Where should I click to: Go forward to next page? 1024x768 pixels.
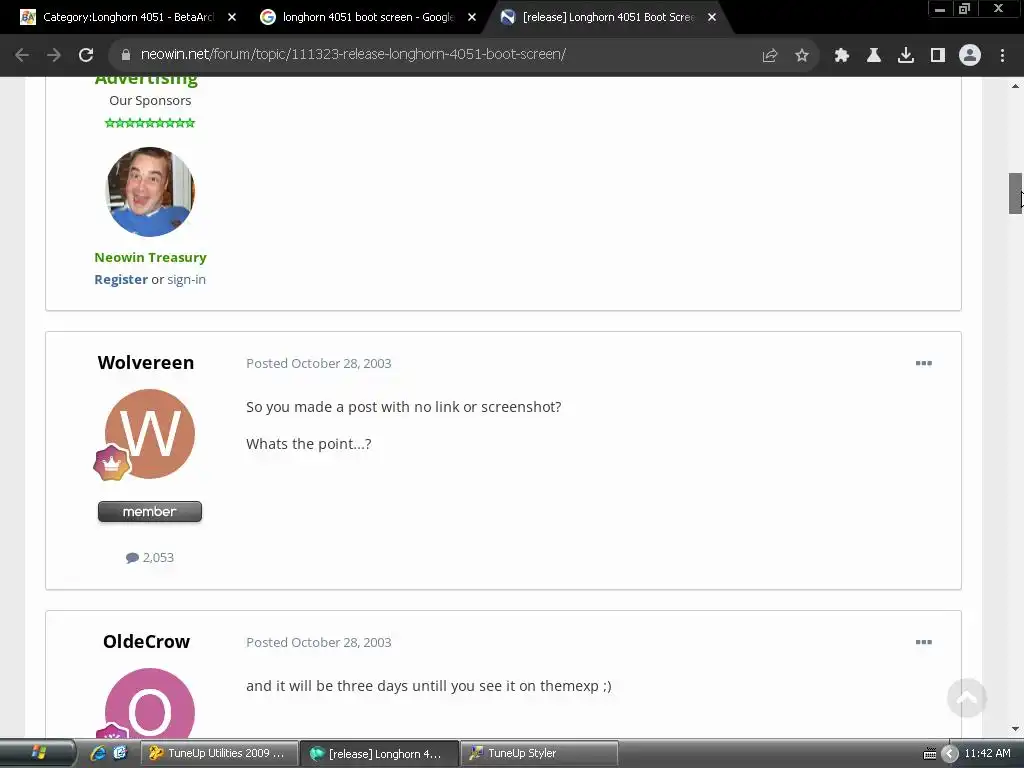point(54,55)
